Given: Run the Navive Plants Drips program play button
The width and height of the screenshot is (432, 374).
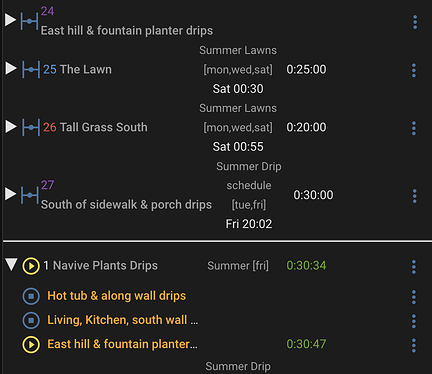Looking at the screenshot, I should 31,266.
